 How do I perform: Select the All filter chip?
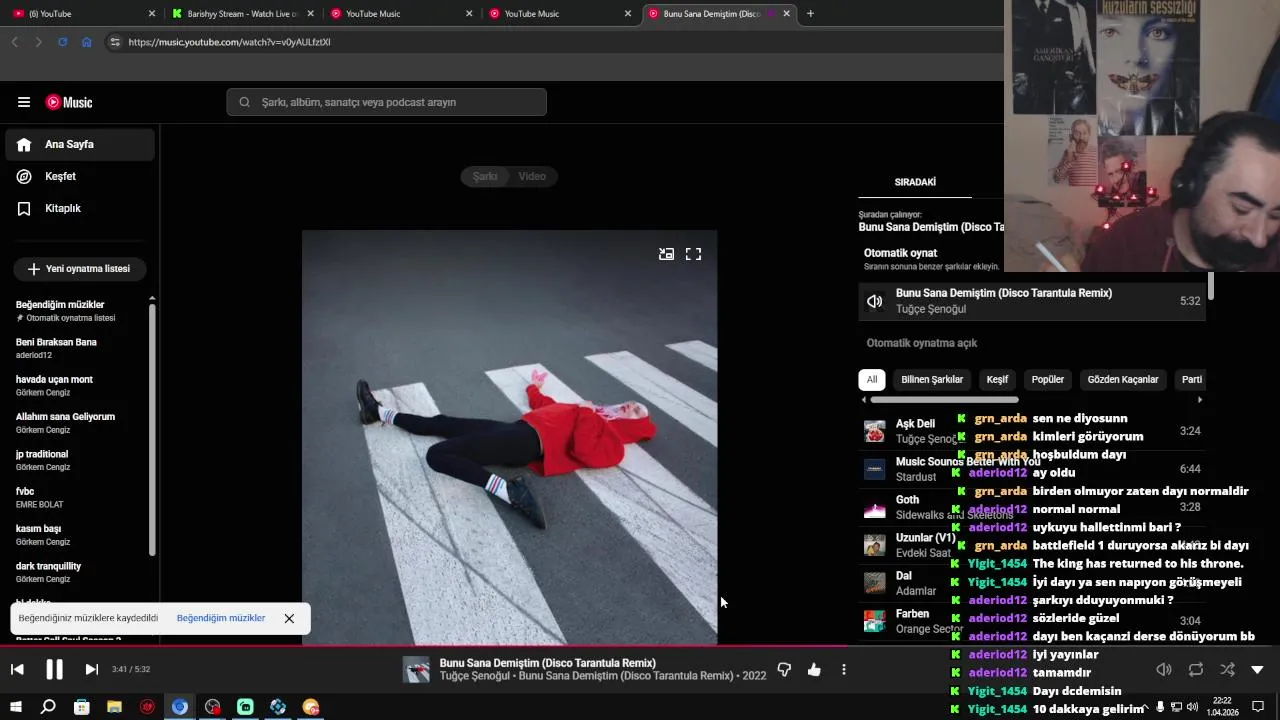pos(872,380)
